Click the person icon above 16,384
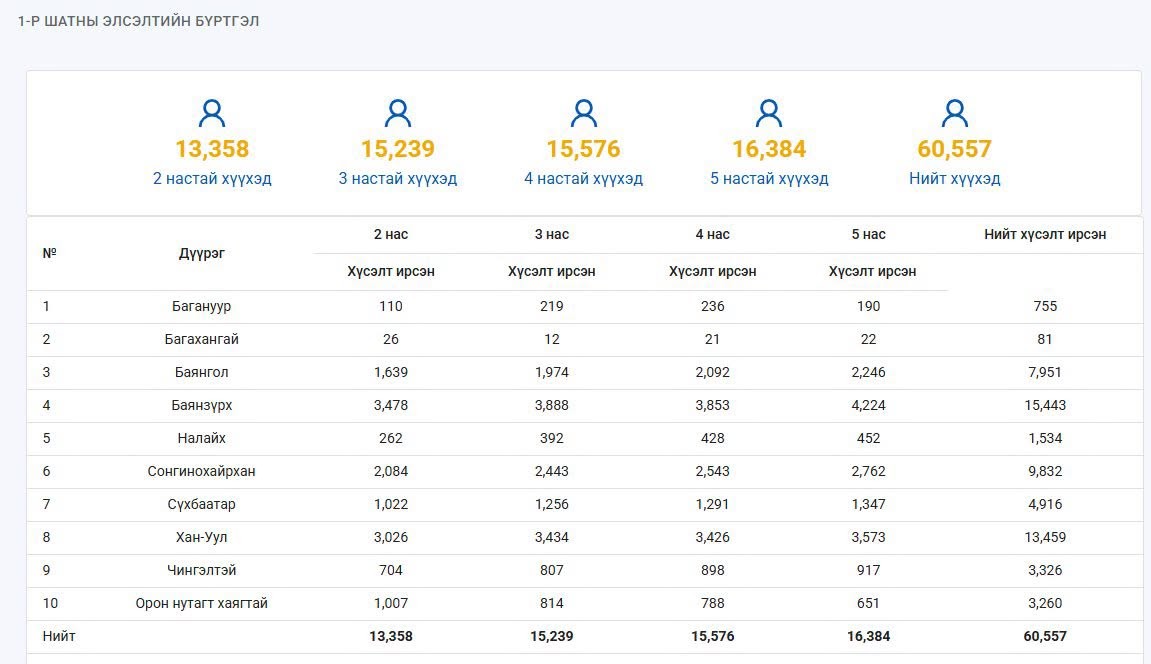The height and width of the screenshot is (664, 1151). pos(769,114)
